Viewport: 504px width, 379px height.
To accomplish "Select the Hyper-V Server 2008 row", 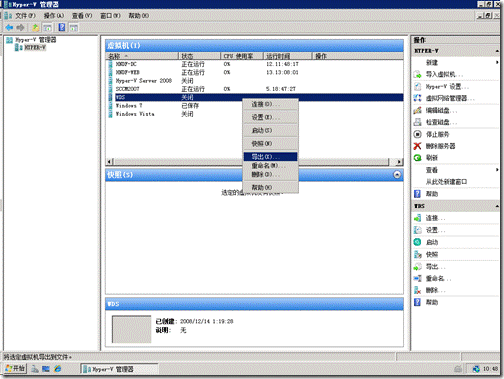I will (x=255, y=81).
